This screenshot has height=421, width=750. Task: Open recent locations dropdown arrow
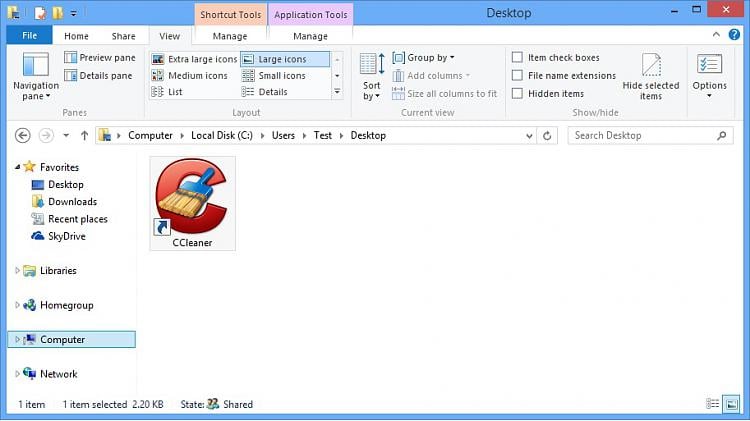(x=66, y=136)
